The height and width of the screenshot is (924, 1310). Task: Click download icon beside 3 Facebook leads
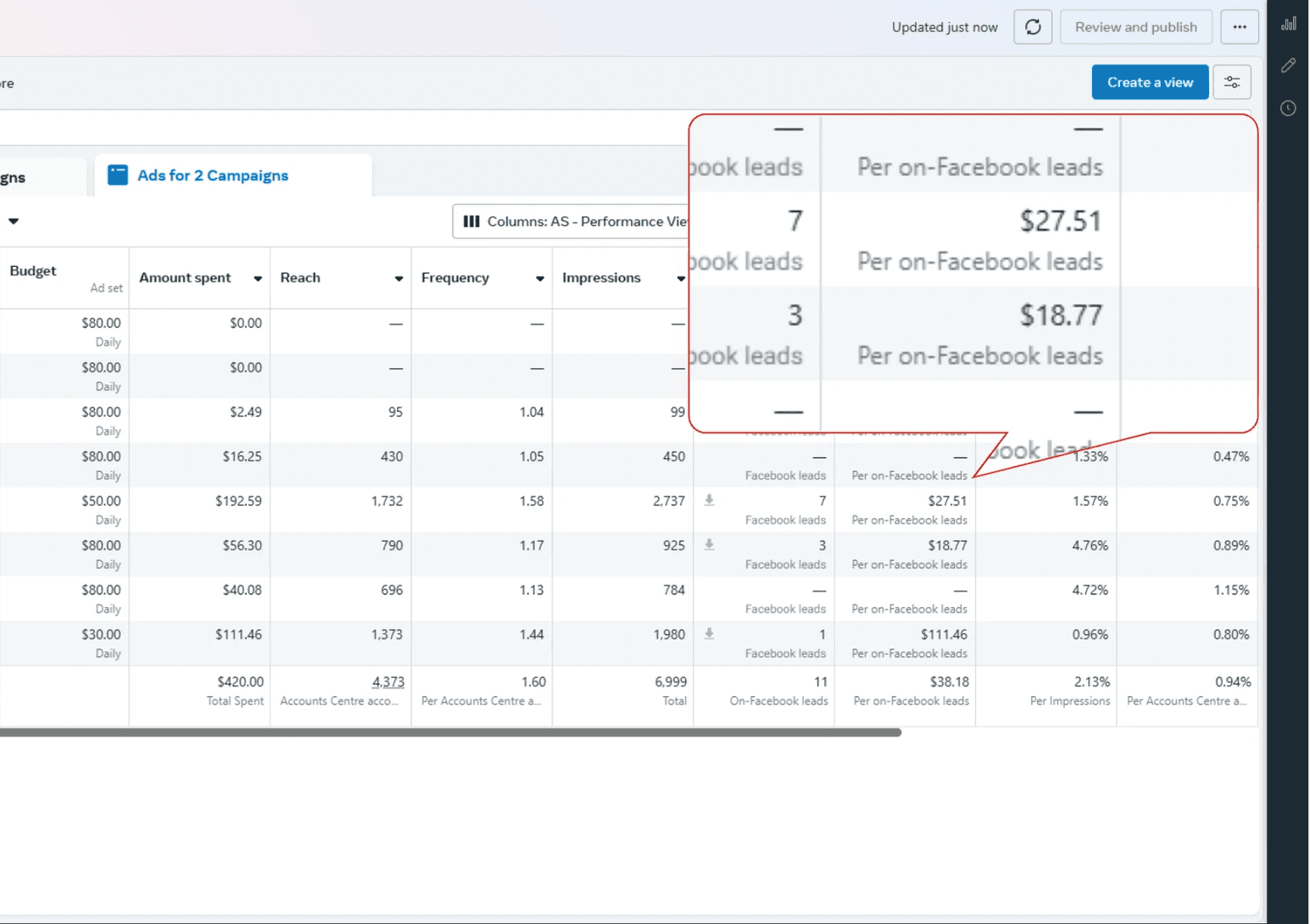tap(710, 544)
